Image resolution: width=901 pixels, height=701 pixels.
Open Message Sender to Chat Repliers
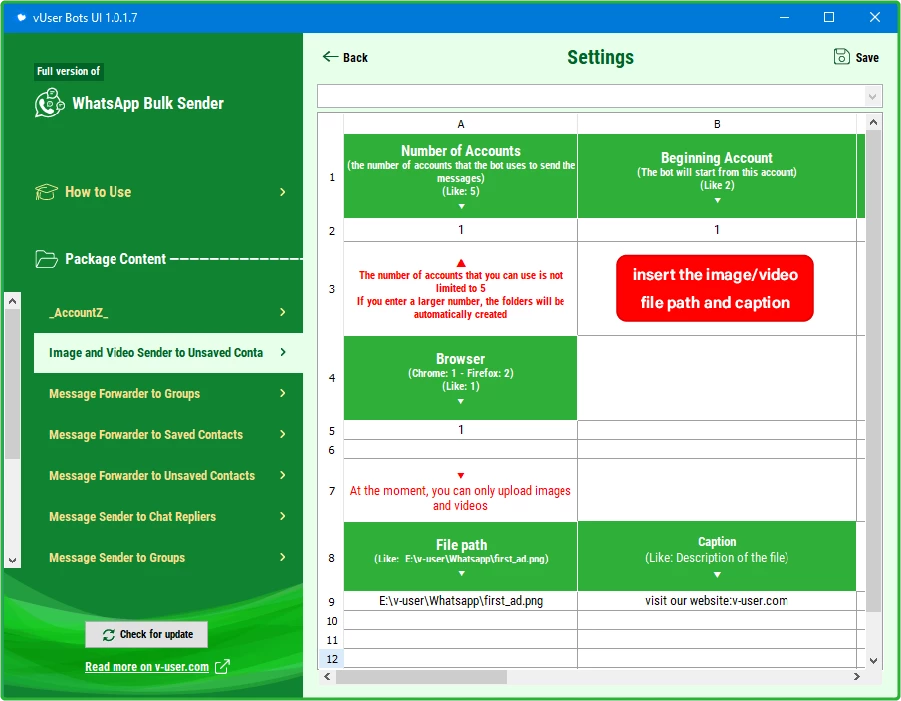click(168, 516)
